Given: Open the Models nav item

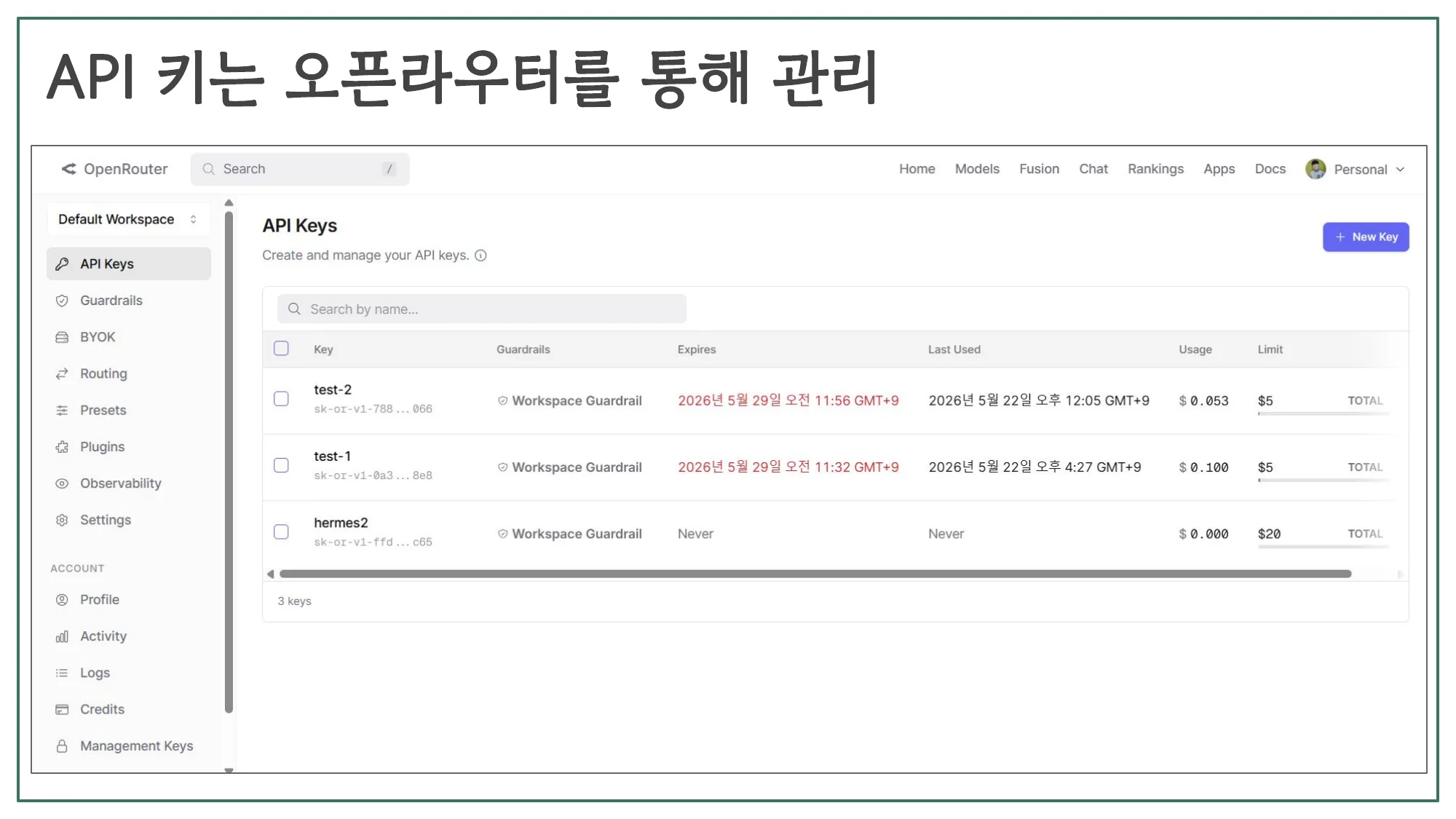Looking at the screenshot, I should point(977,169).
